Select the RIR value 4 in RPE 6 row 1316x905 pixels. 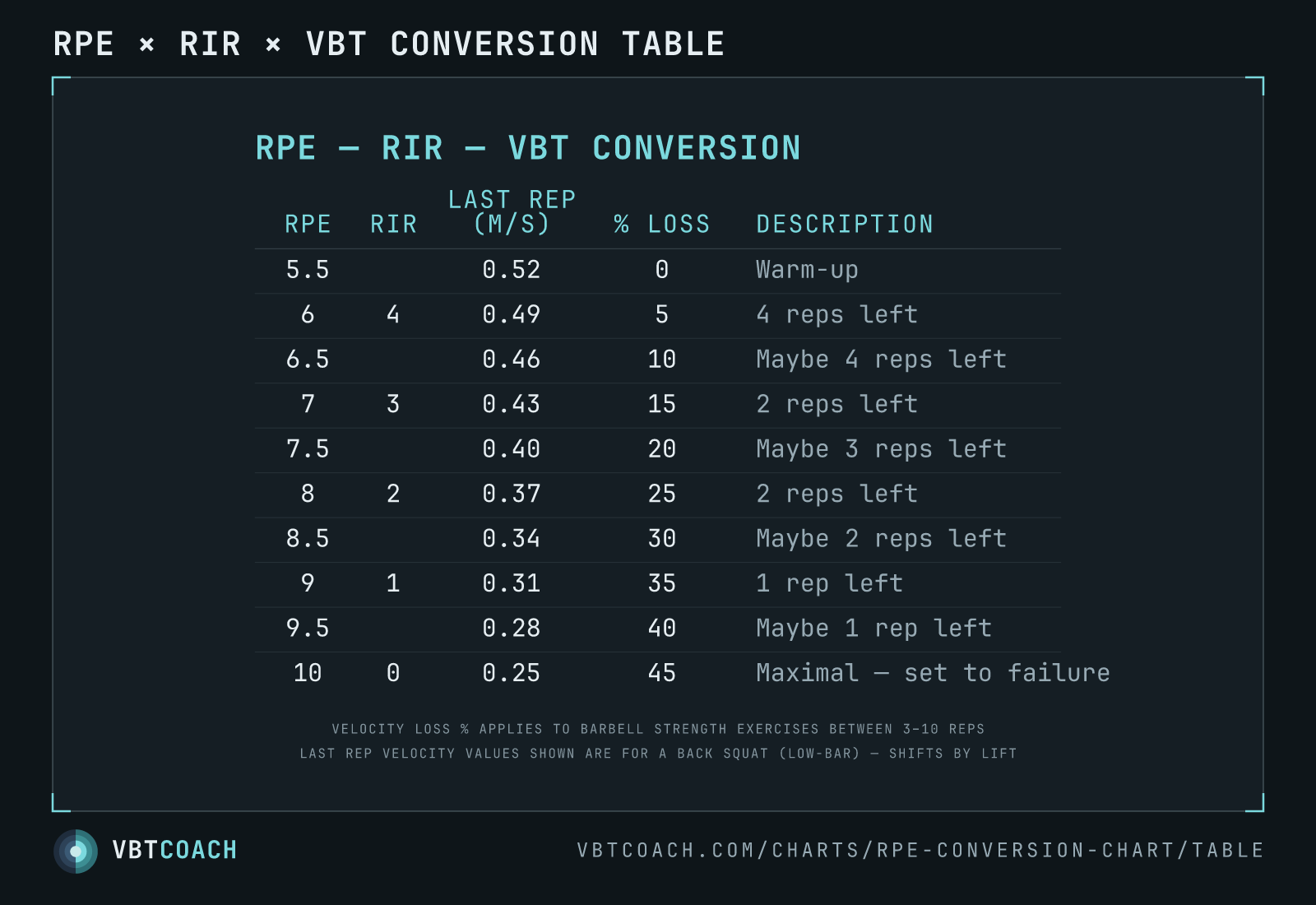[393, 314]
